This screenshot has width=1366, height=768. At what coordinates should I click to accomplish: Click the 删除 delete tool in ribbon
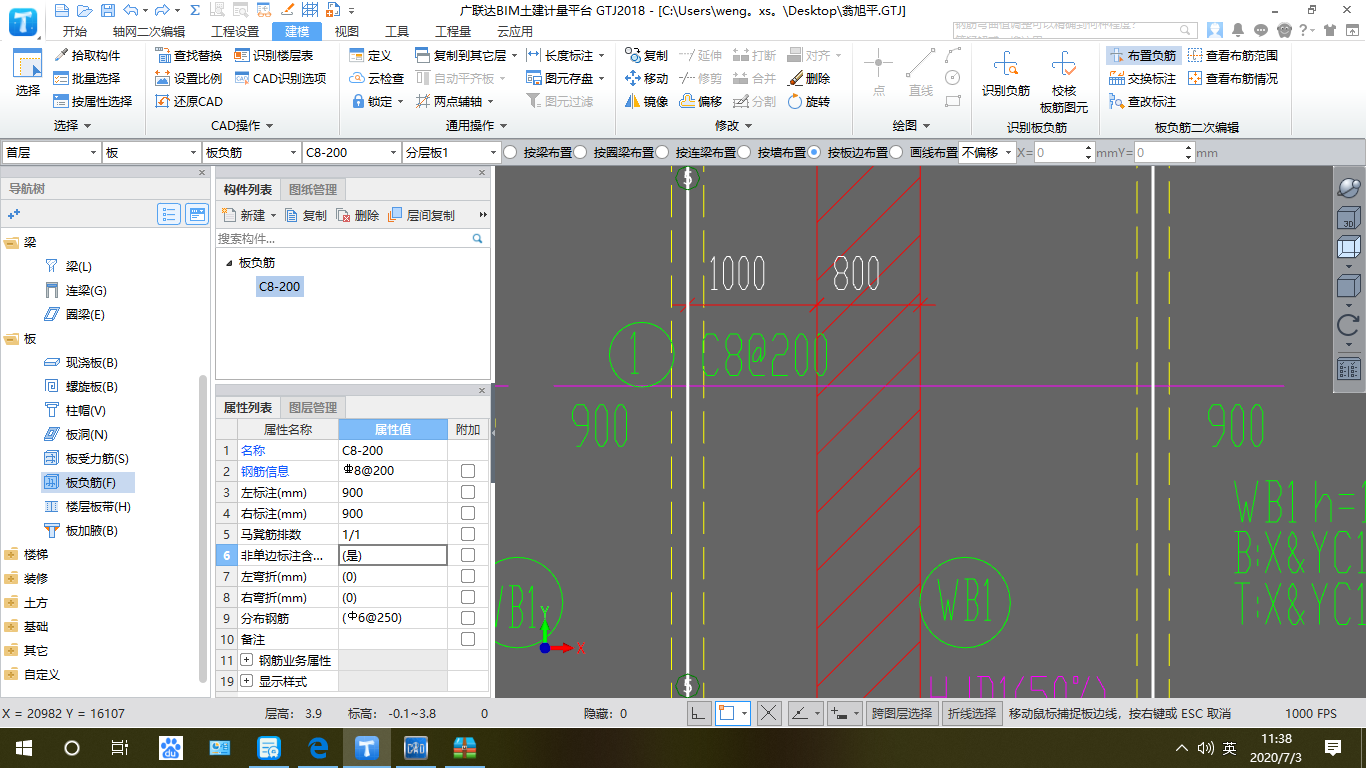(809, 78)
